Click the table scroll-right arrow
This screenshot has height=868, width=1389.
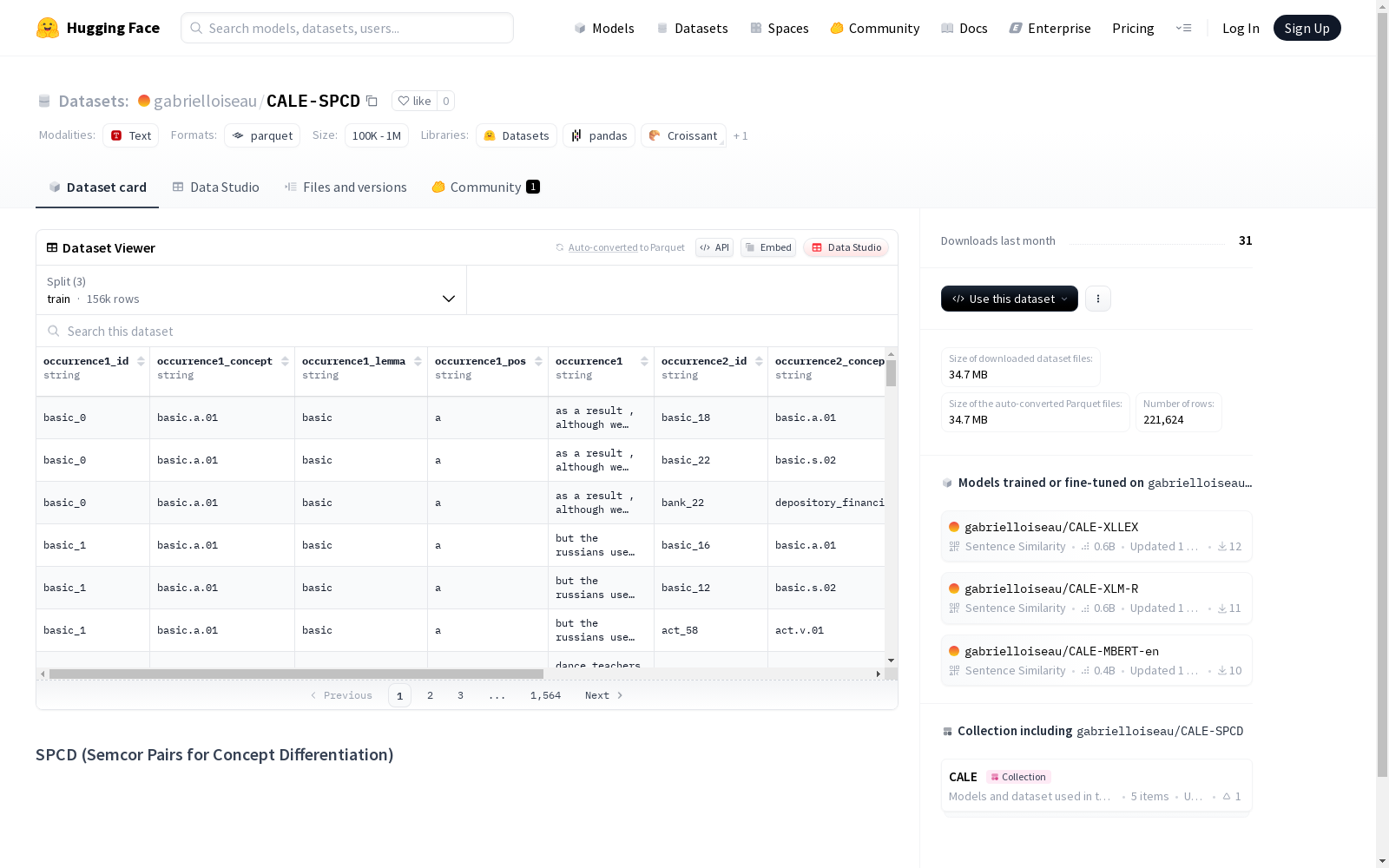[x=878, y=674]
